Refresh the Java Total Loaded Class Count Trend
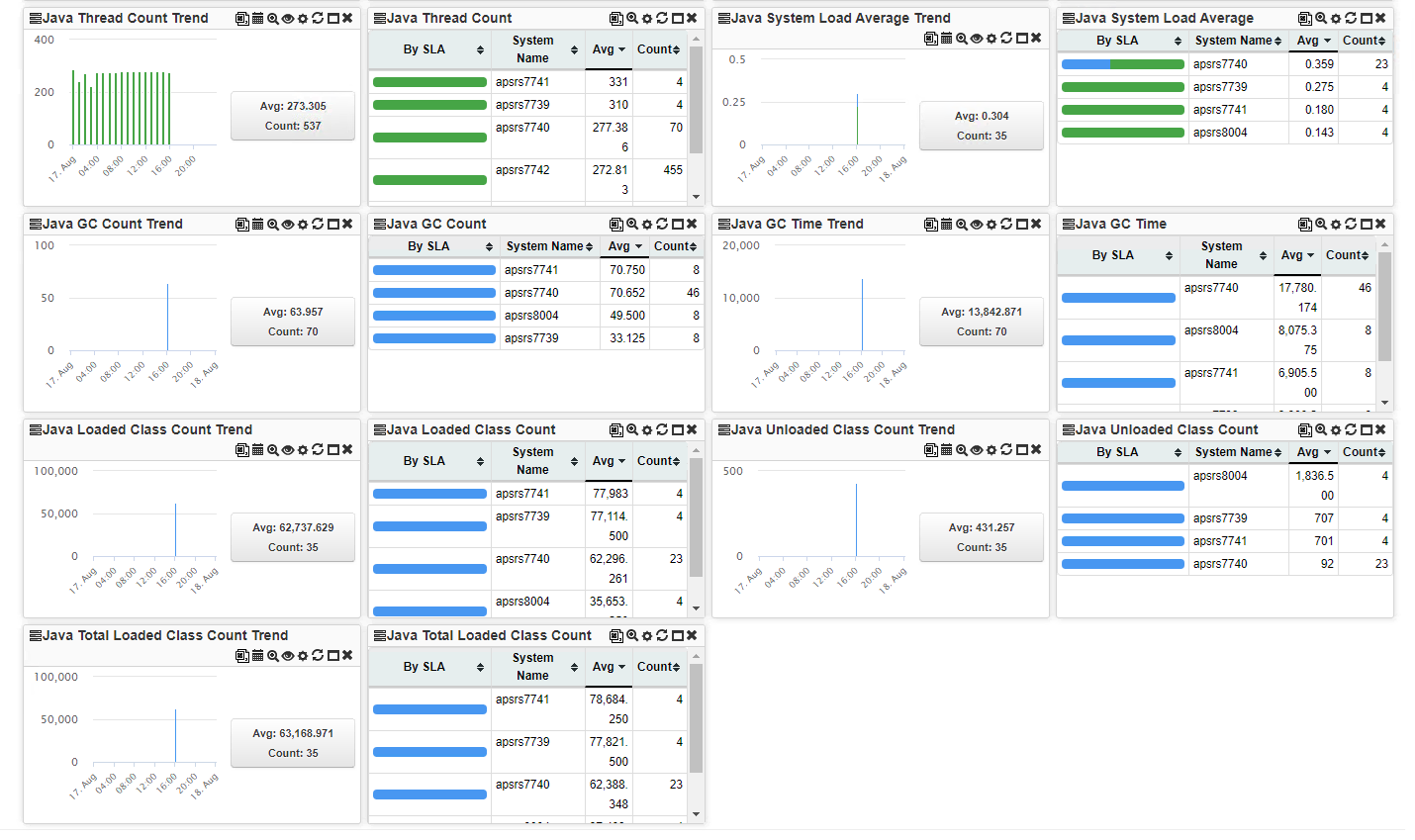The height and width of the screenshot is (840, 1415). [318, 656]
